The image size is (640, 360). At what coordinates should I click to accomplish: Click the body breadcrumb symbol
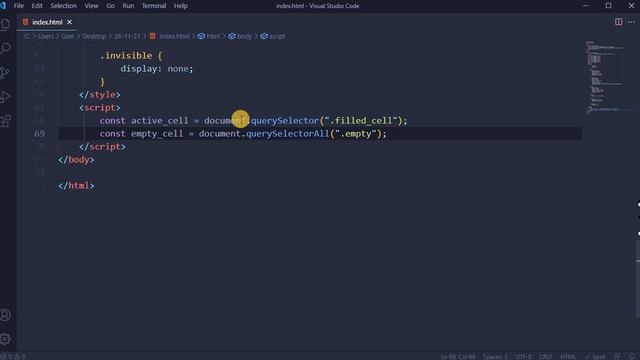pyautogui.click(x=244, y=36)
